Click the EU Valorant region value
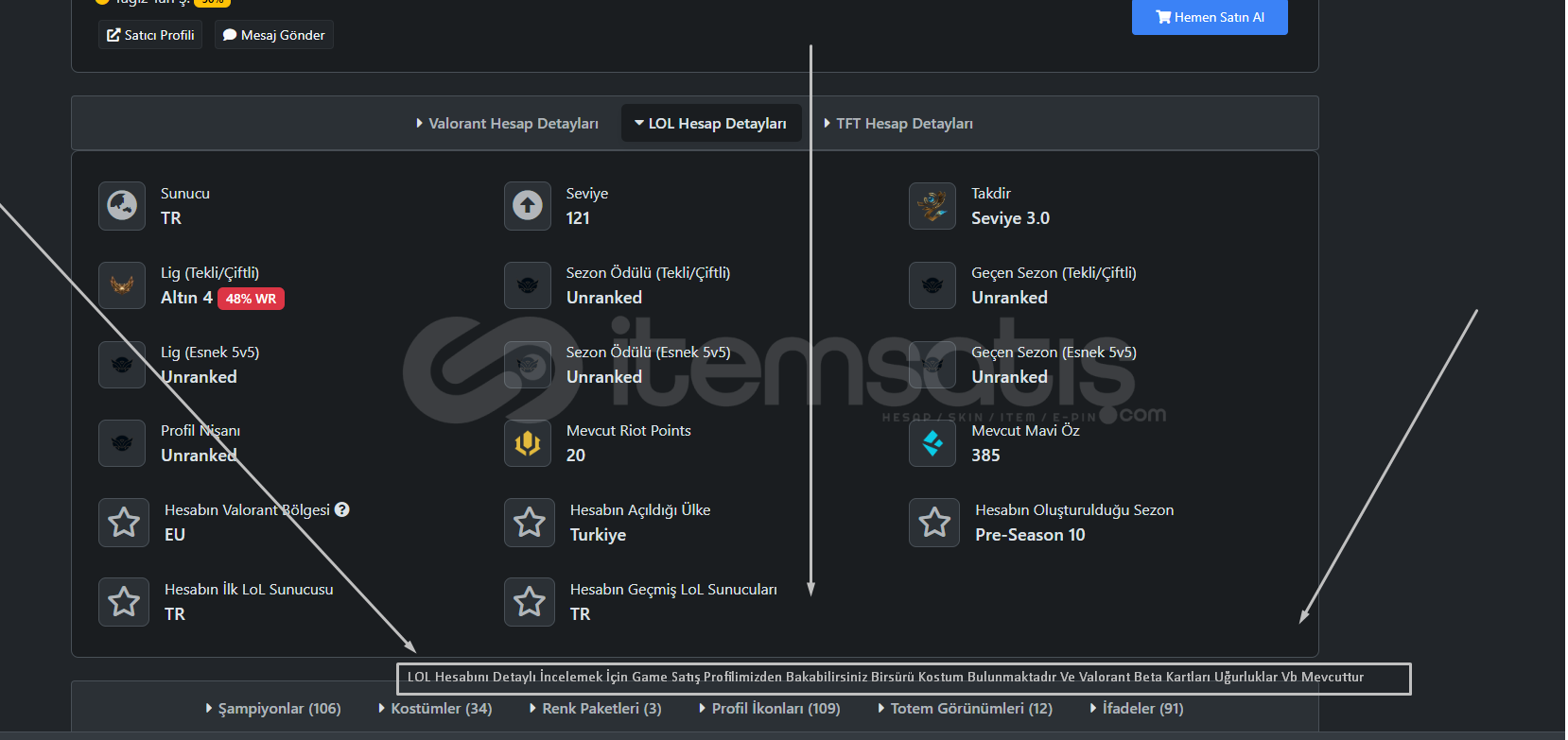 pyautogui.click(x=175, y=535)
